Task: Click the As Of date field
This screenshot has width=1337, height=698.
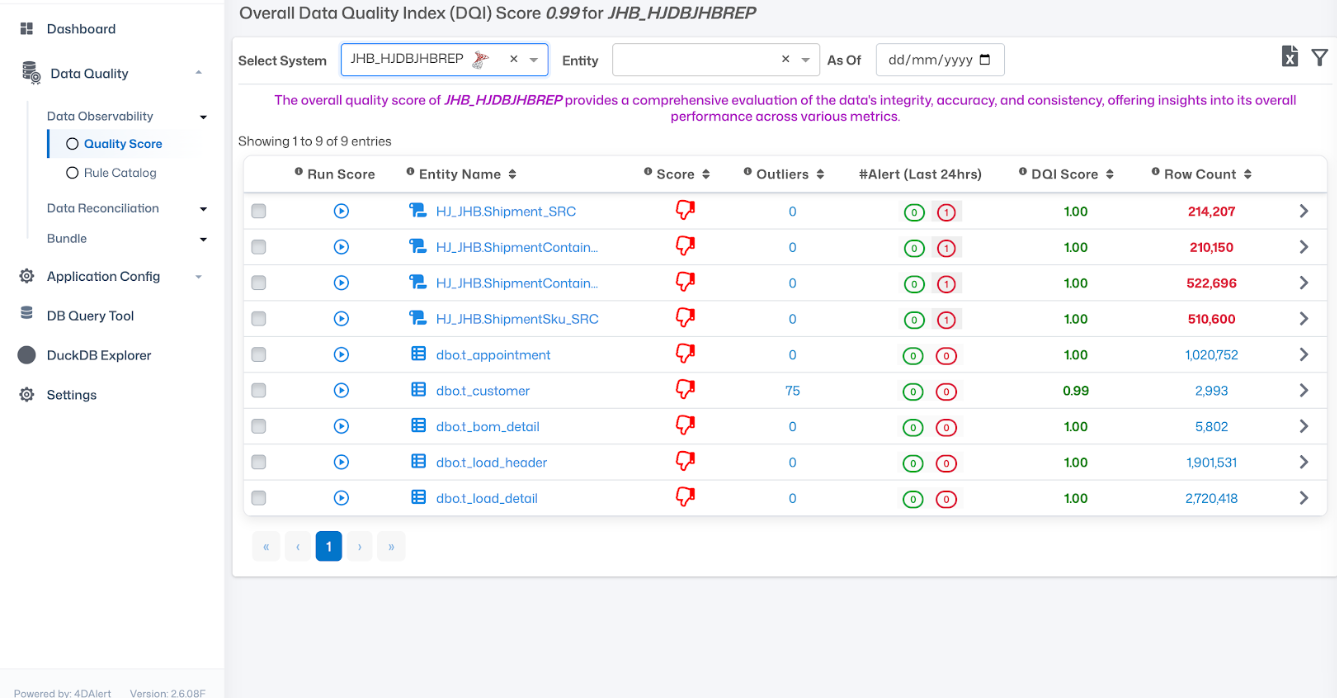Action: click(x=940, y=60)
